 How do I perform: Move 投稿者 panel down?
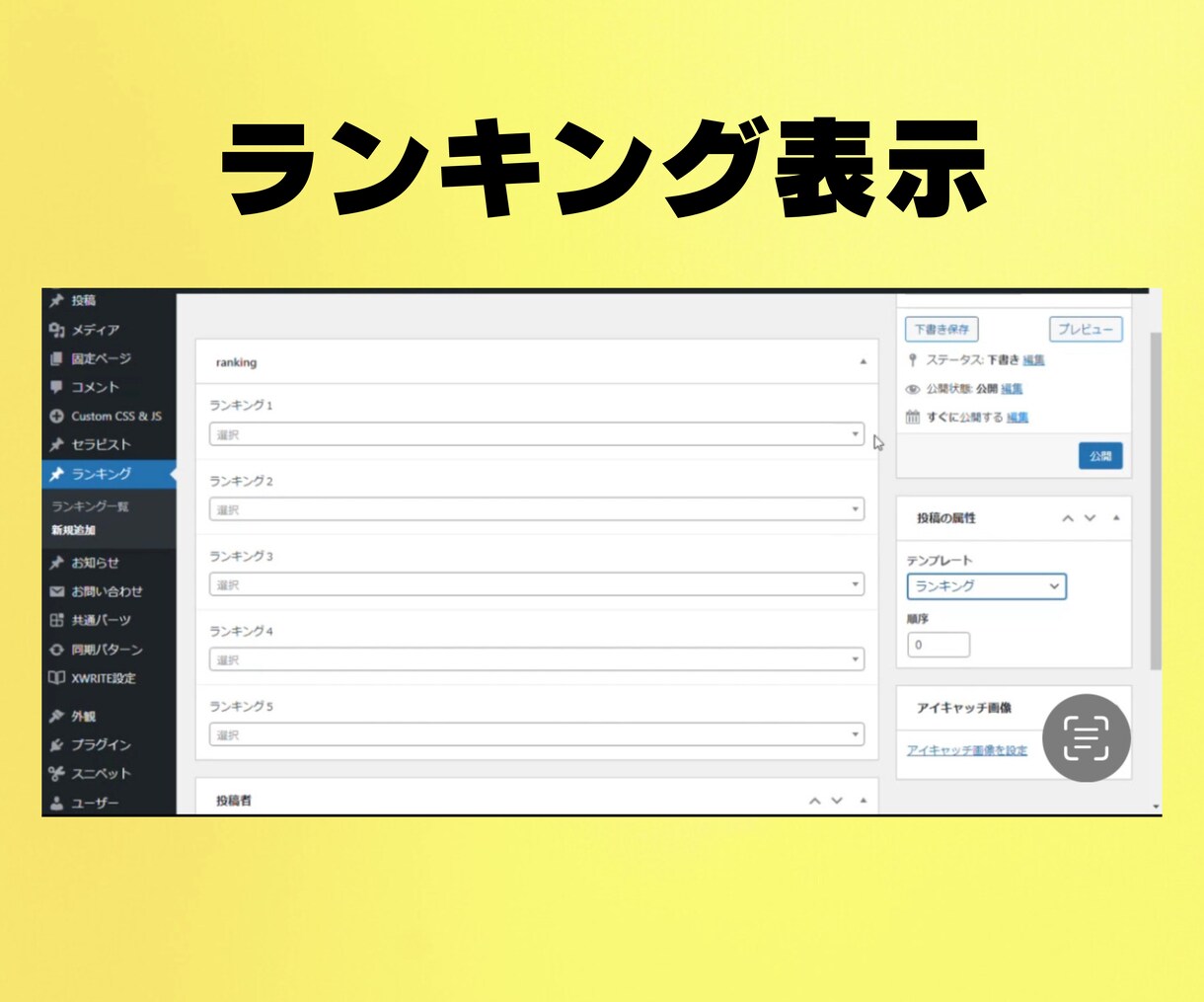click(x=837, y=801)
